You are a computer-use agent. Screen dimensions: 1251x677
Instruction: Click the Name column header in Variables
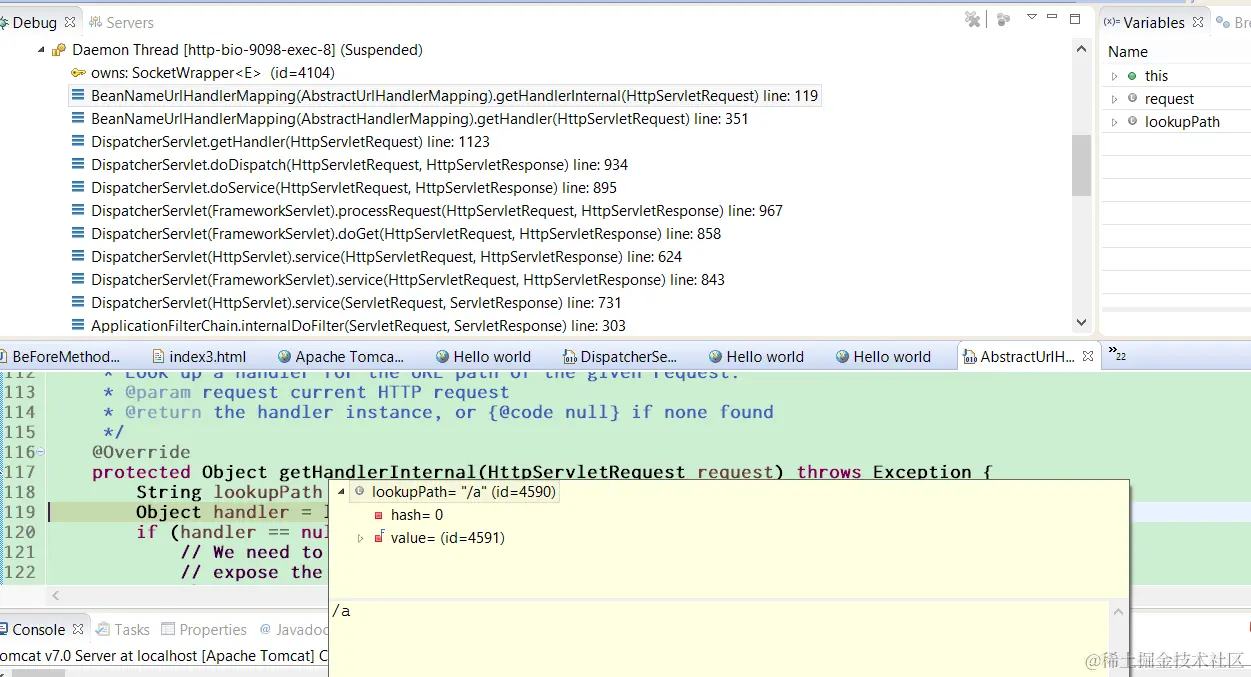1128,52
